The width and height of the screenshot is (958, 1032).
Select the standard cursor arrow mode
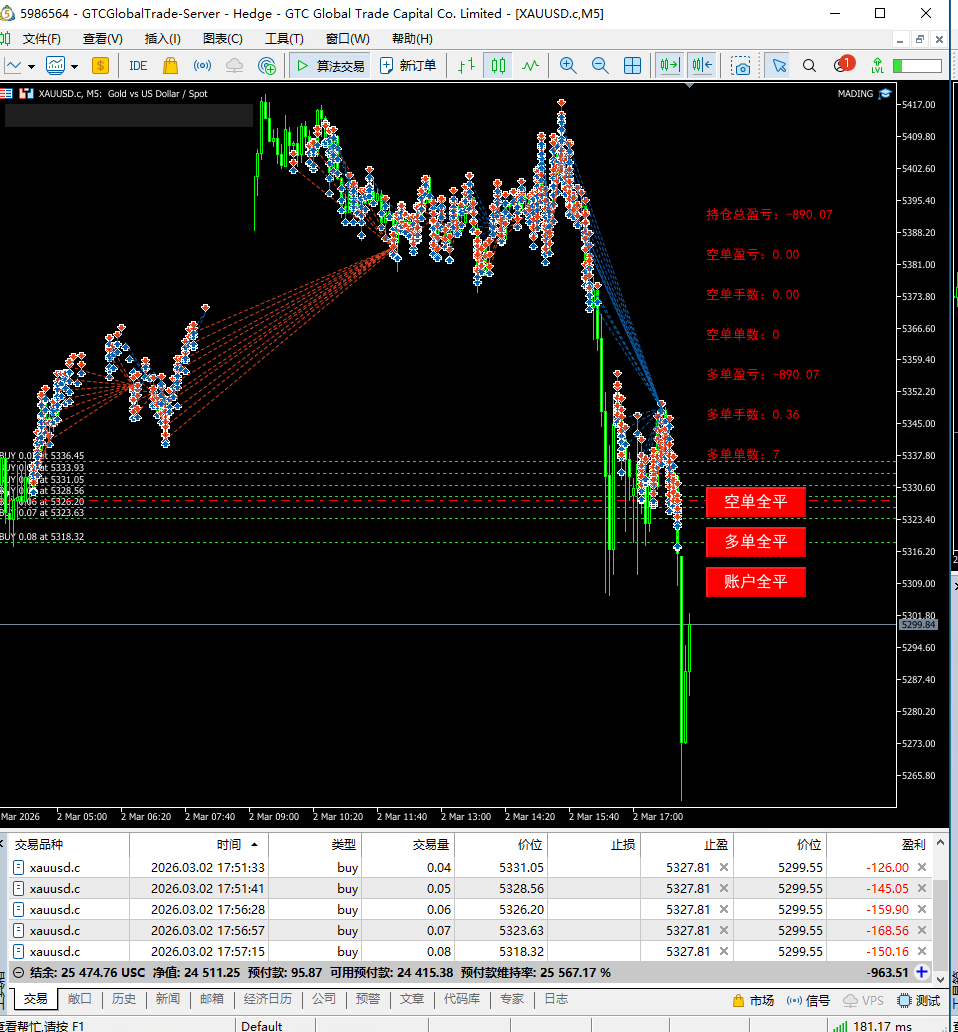[779, 66]
